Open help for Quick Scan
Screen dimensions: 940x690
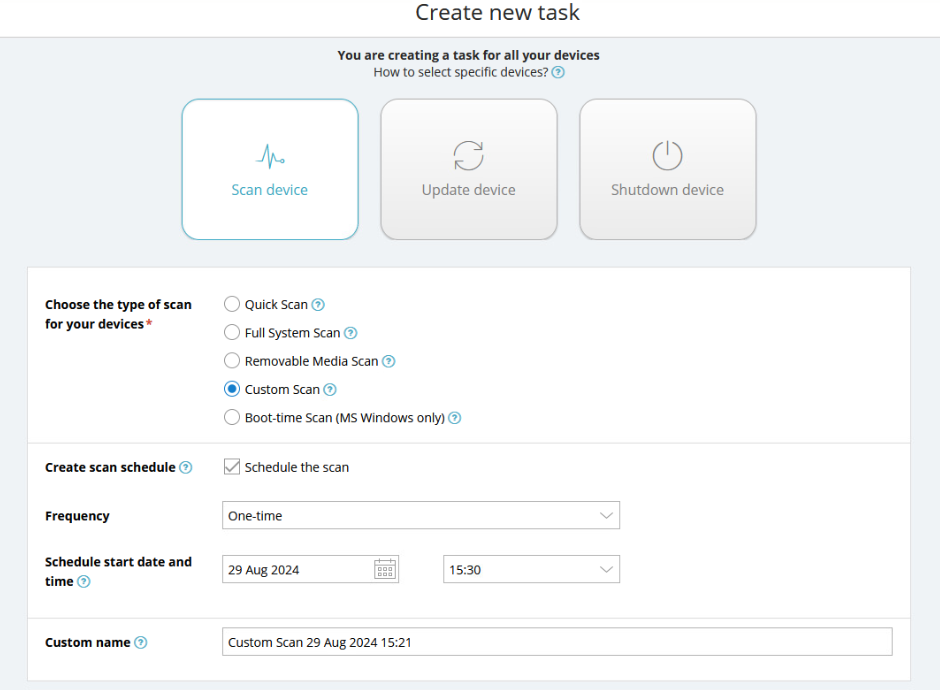coord(319,304)
